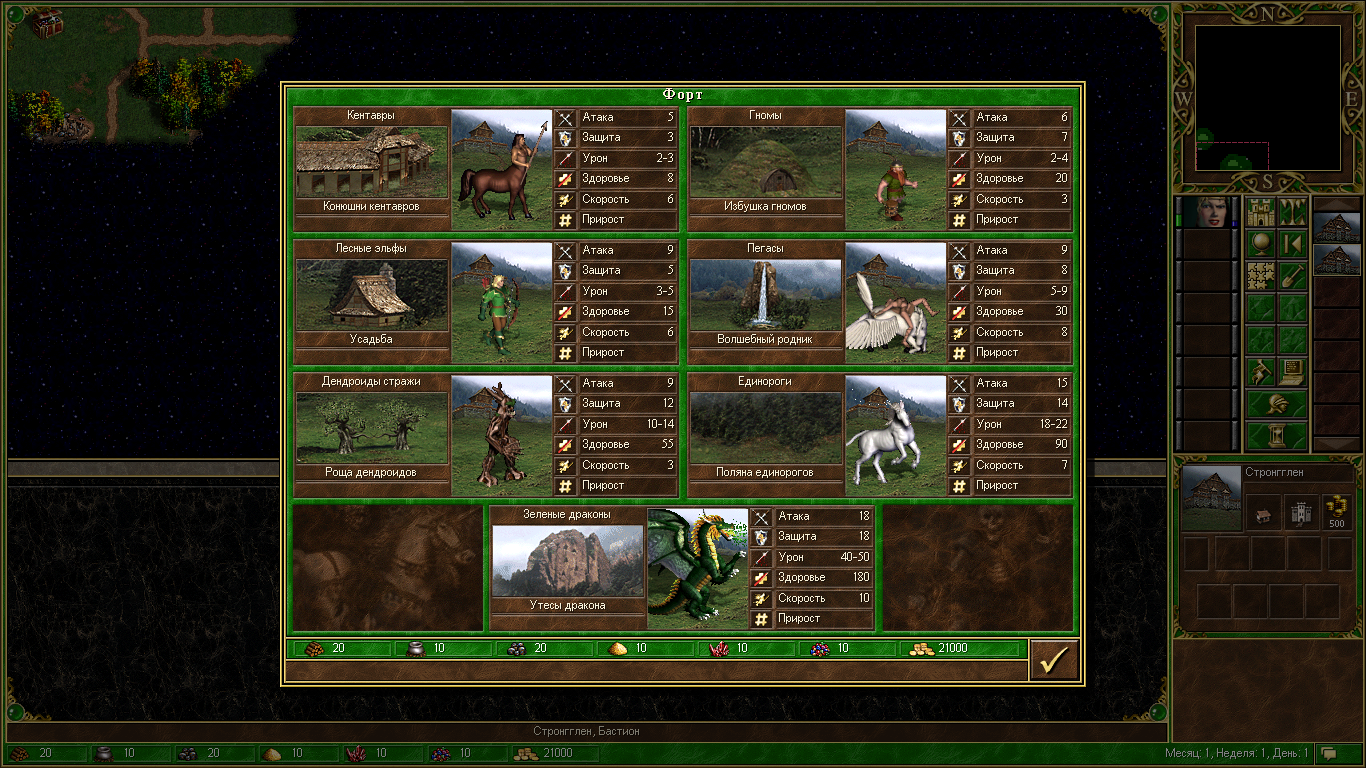Click the Стронгглен town portrait in info panel
Screen dimensions: 1366x768
pyautogui.click(x=1211, y=497)
